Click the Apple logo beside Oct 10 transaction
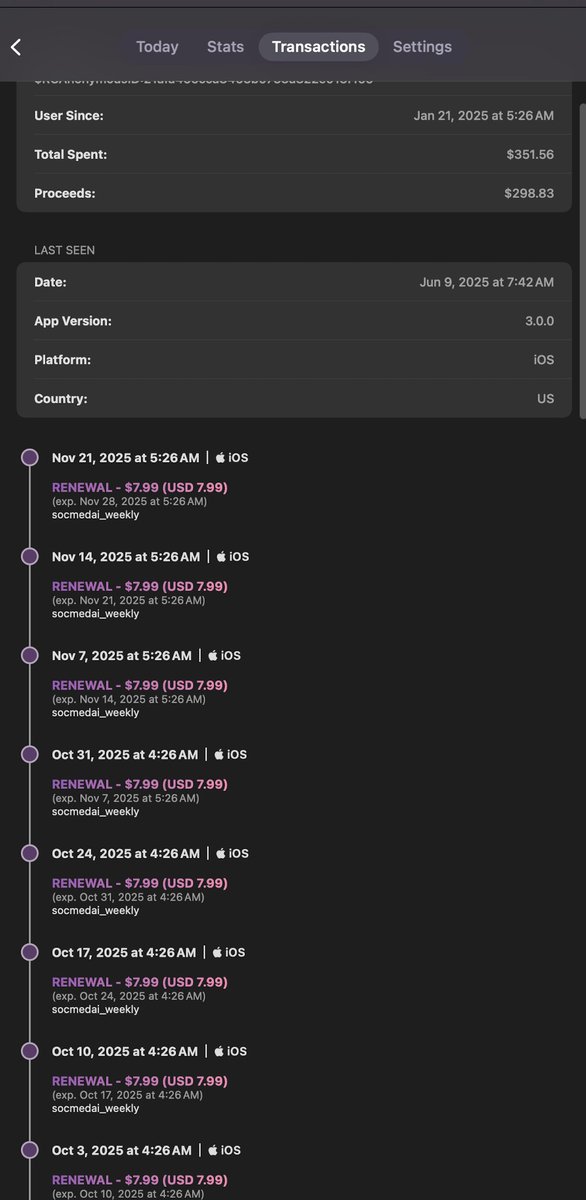Viewport: 586px width, 1200px height. pos(219,1051)
